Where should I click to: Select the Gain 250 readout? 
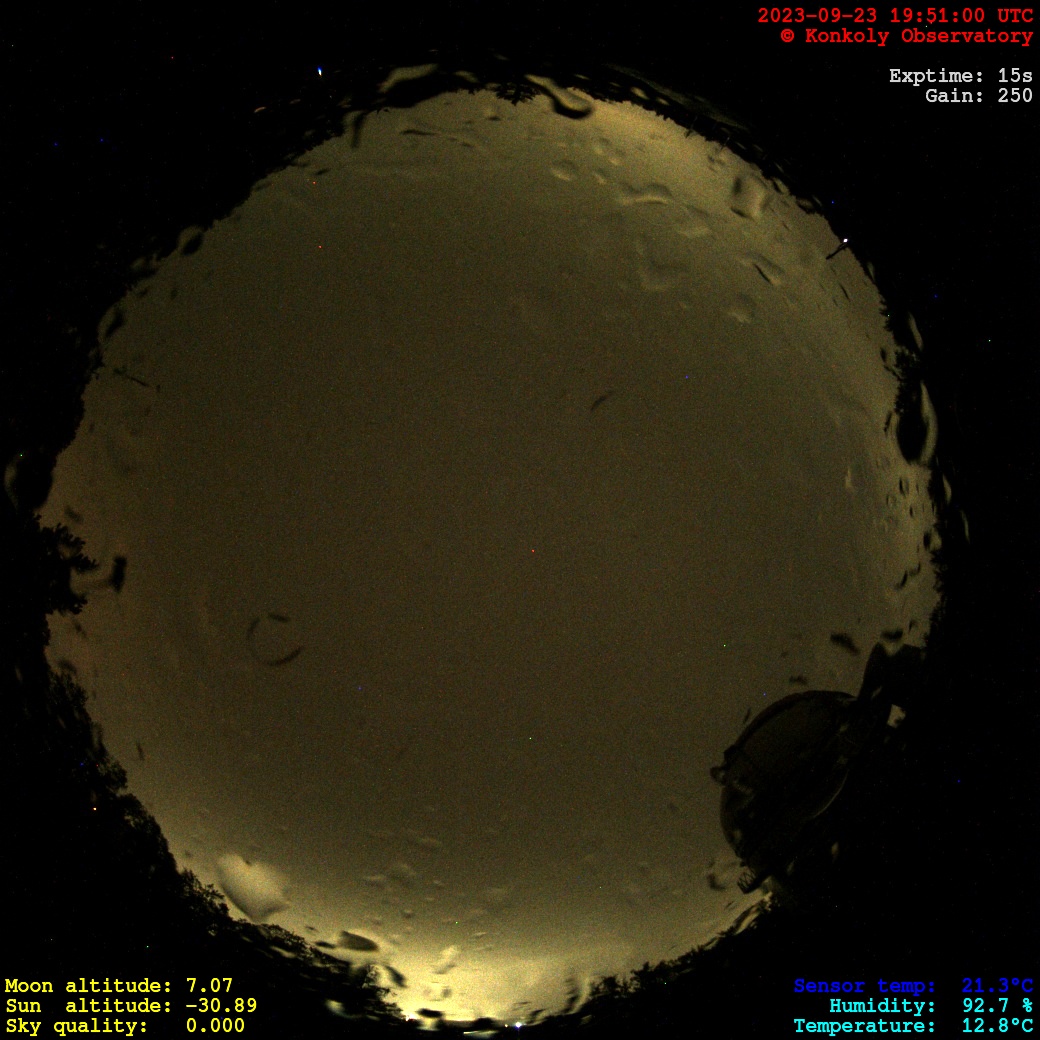(x=978, y=96)
